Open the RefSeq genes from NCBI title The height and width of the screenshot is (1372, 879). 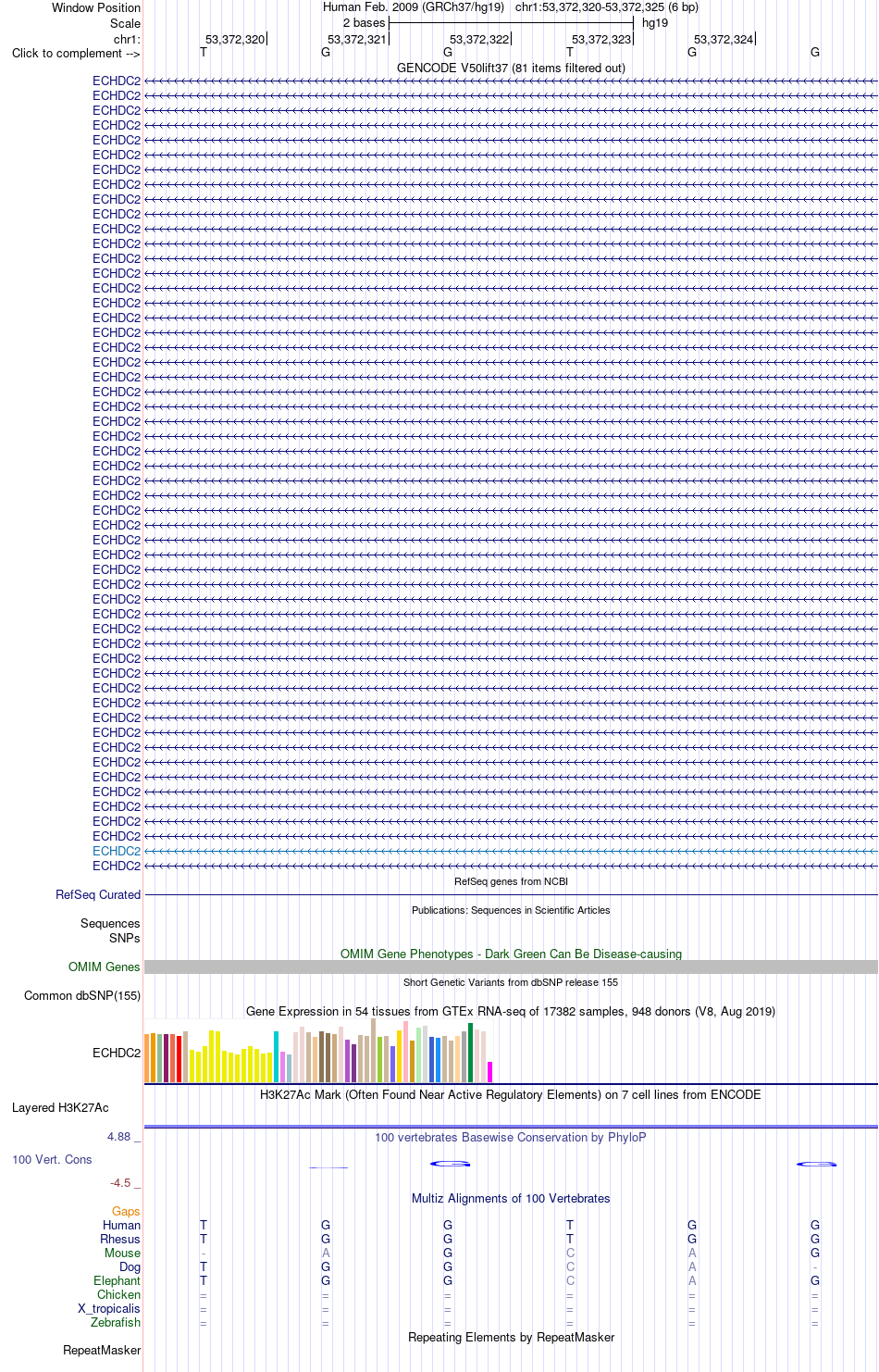coord(511,882)
